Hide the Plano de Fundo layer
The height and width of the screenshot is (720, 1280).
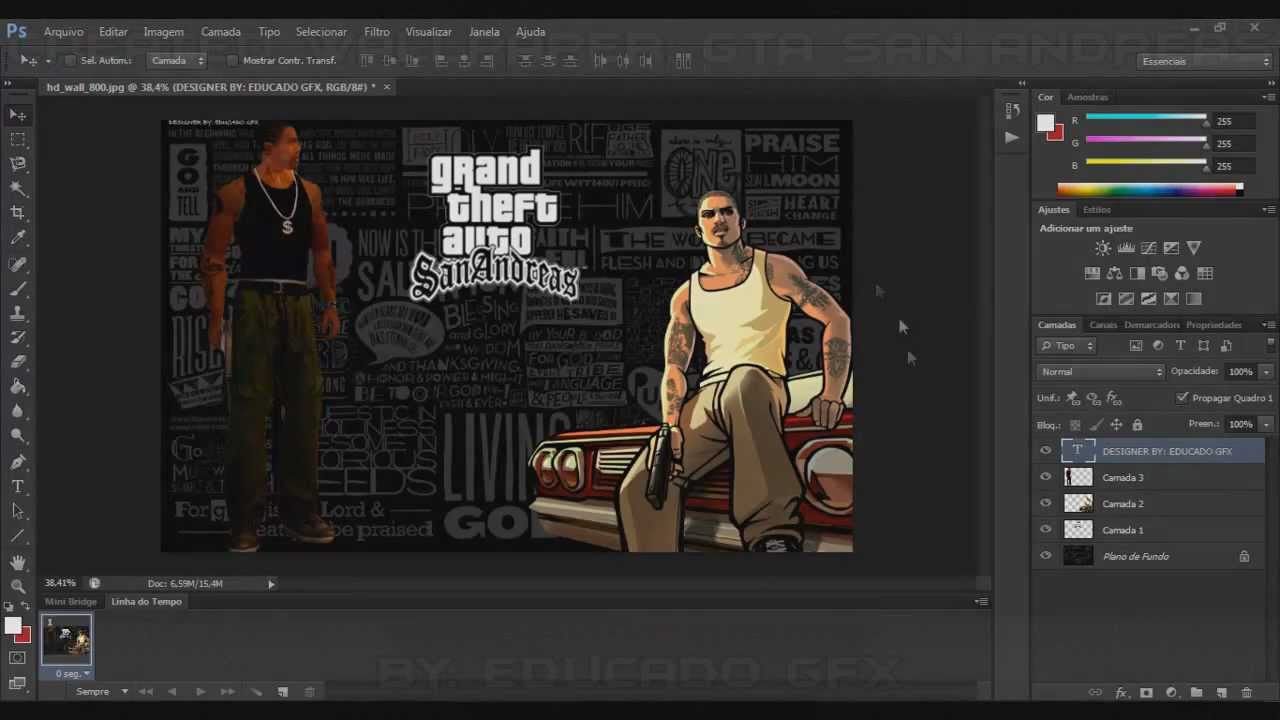(1046, 556)
